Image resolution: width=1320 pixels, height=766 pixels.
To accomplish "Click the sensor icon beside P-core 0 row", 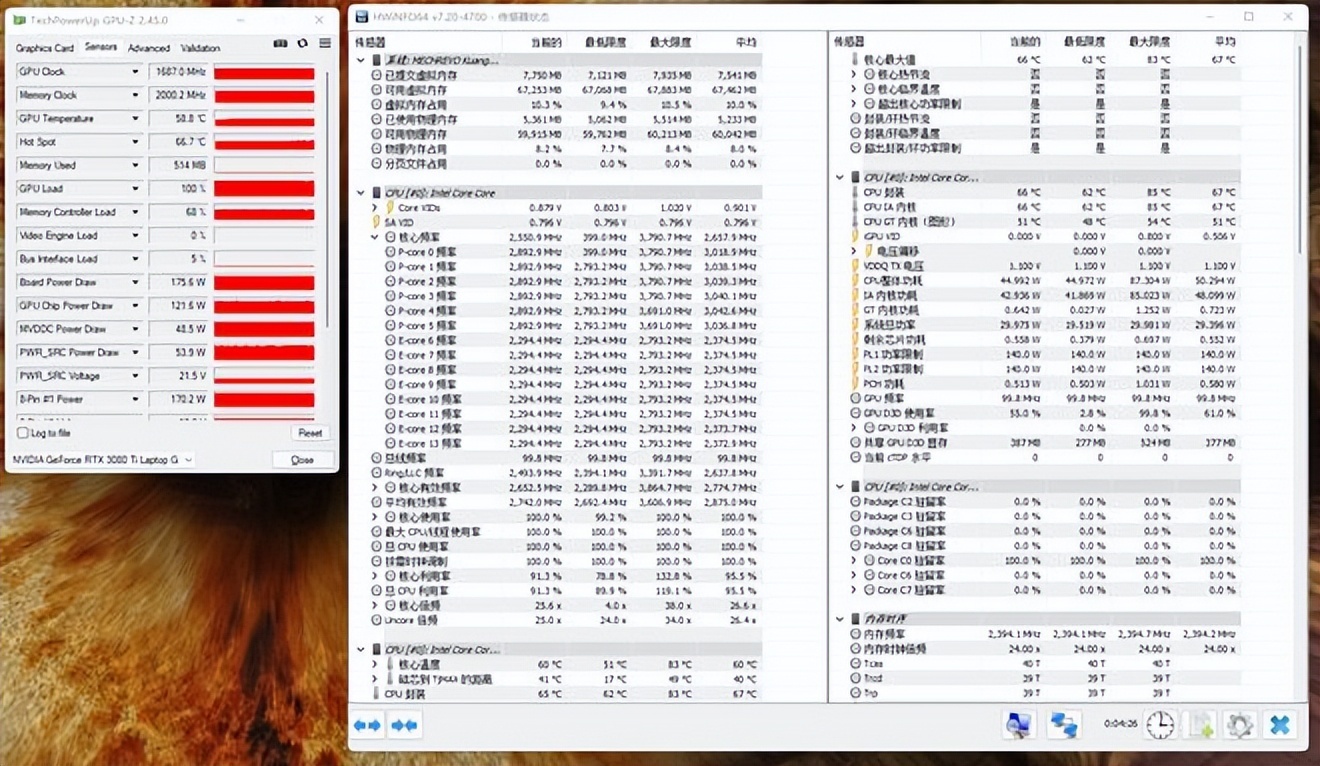I will click(x=390, y=252).
